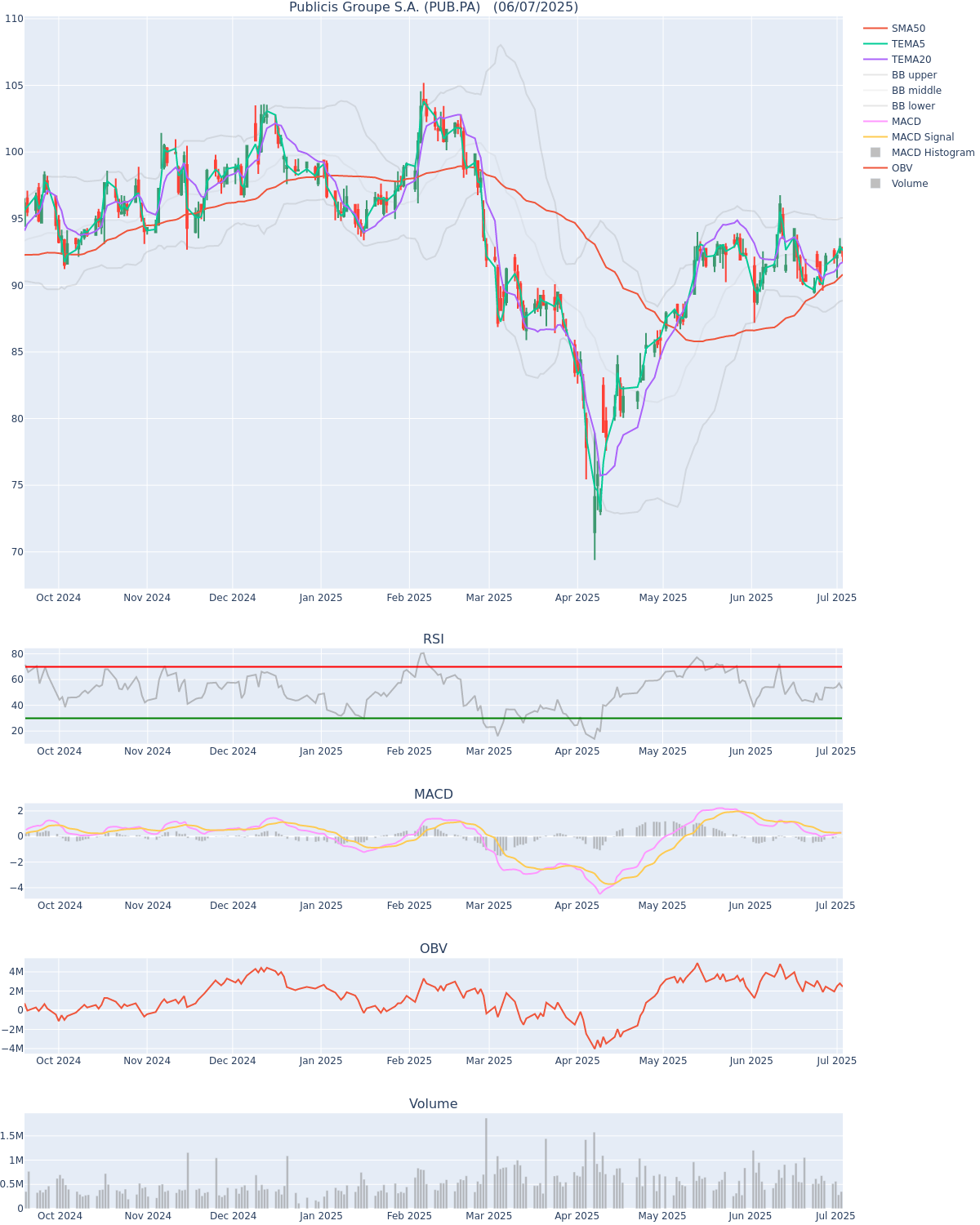This screenshot has width=980, height=1225.
Task: Click the green RSI oversold line at 30
Action: click(434, 718)
